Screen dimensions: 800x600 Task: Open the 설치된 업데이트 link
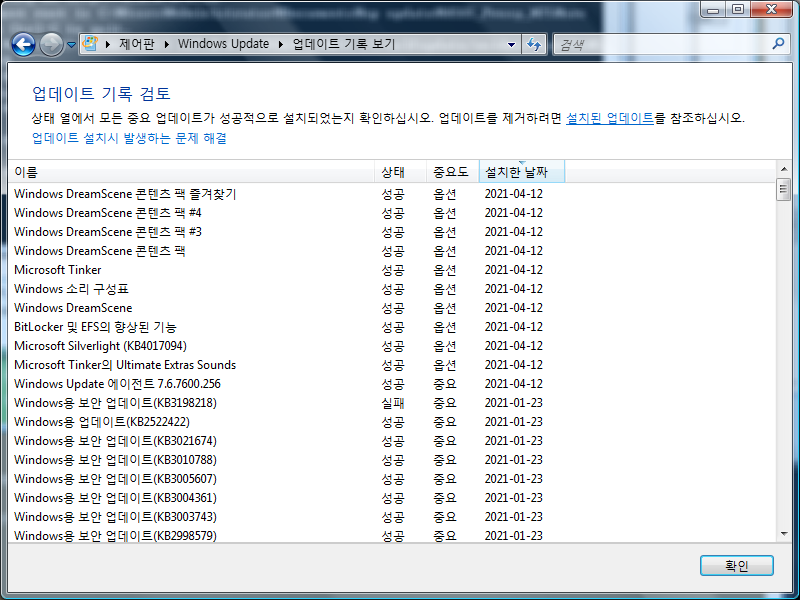610,118
